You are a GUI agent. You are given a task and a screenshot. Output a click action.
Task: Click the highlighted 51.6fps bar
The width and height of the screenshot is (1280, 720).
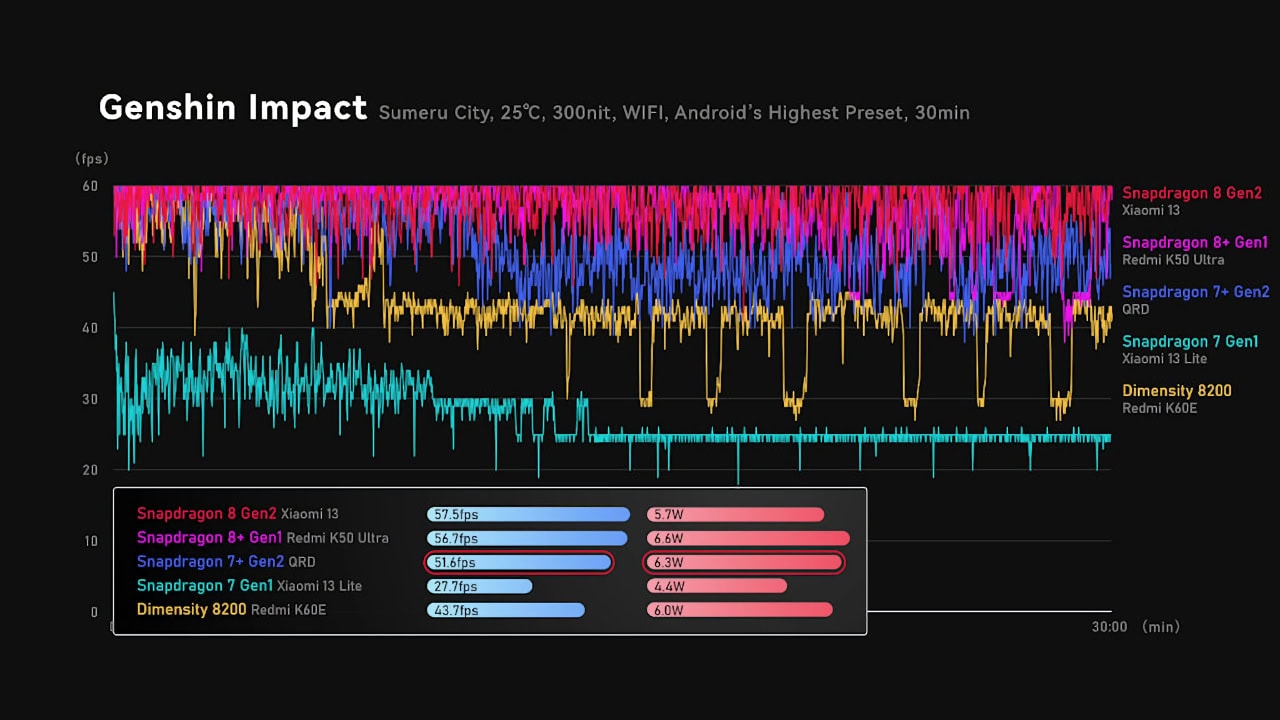[519, 563]
